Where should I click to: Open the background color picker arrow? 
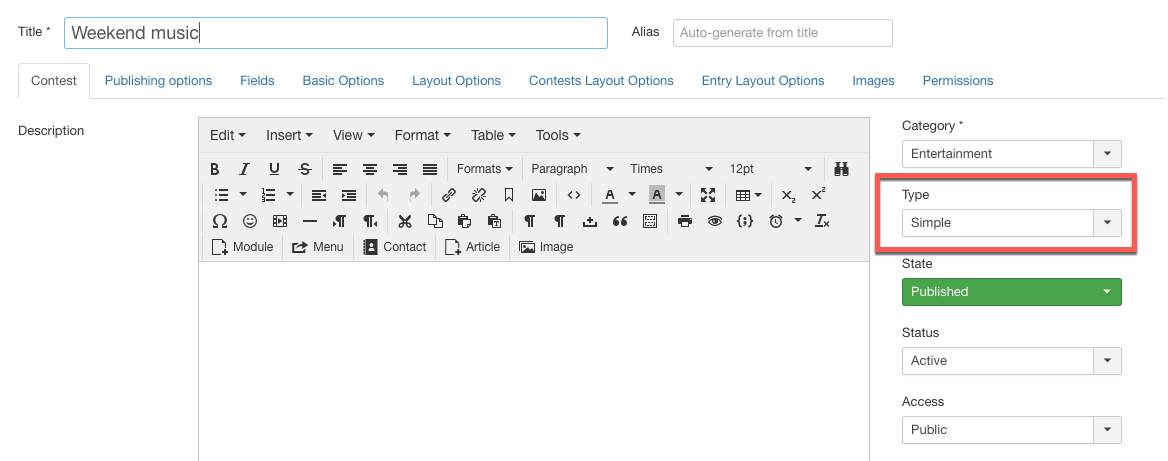(679, 195)
